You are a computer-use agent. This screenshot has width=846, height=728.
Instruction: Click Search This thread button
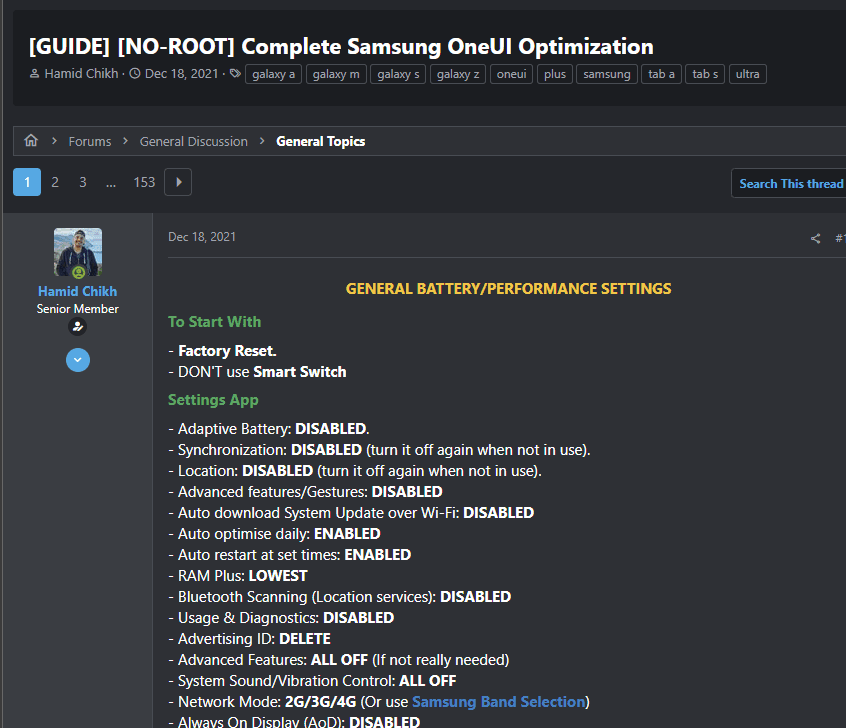[x=790, y=183]
